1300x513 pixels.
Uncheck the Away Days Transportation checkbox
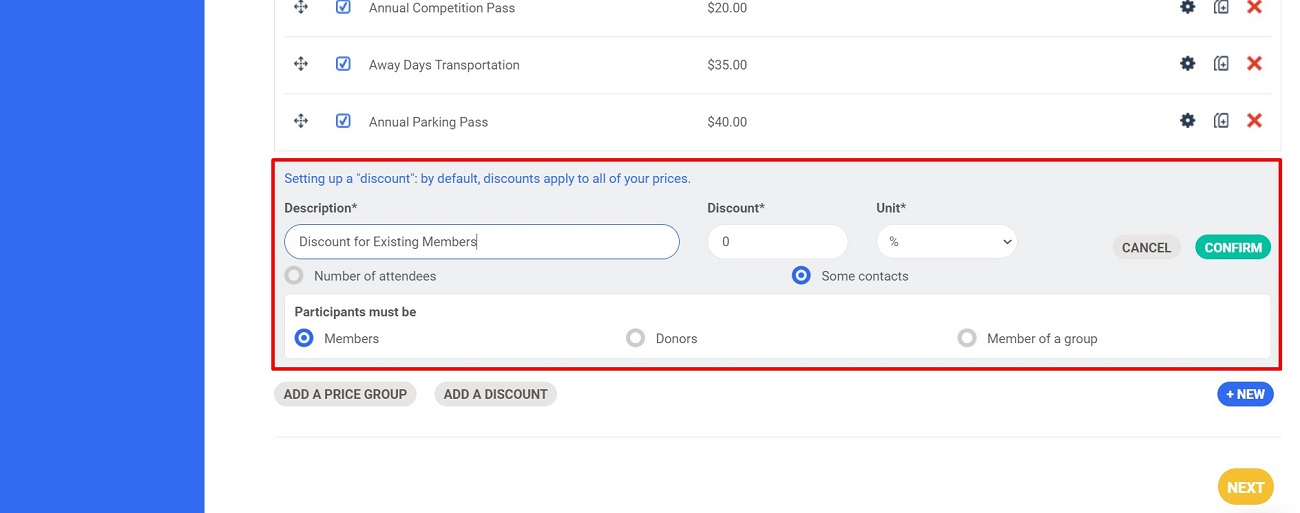tap(343, 64)
